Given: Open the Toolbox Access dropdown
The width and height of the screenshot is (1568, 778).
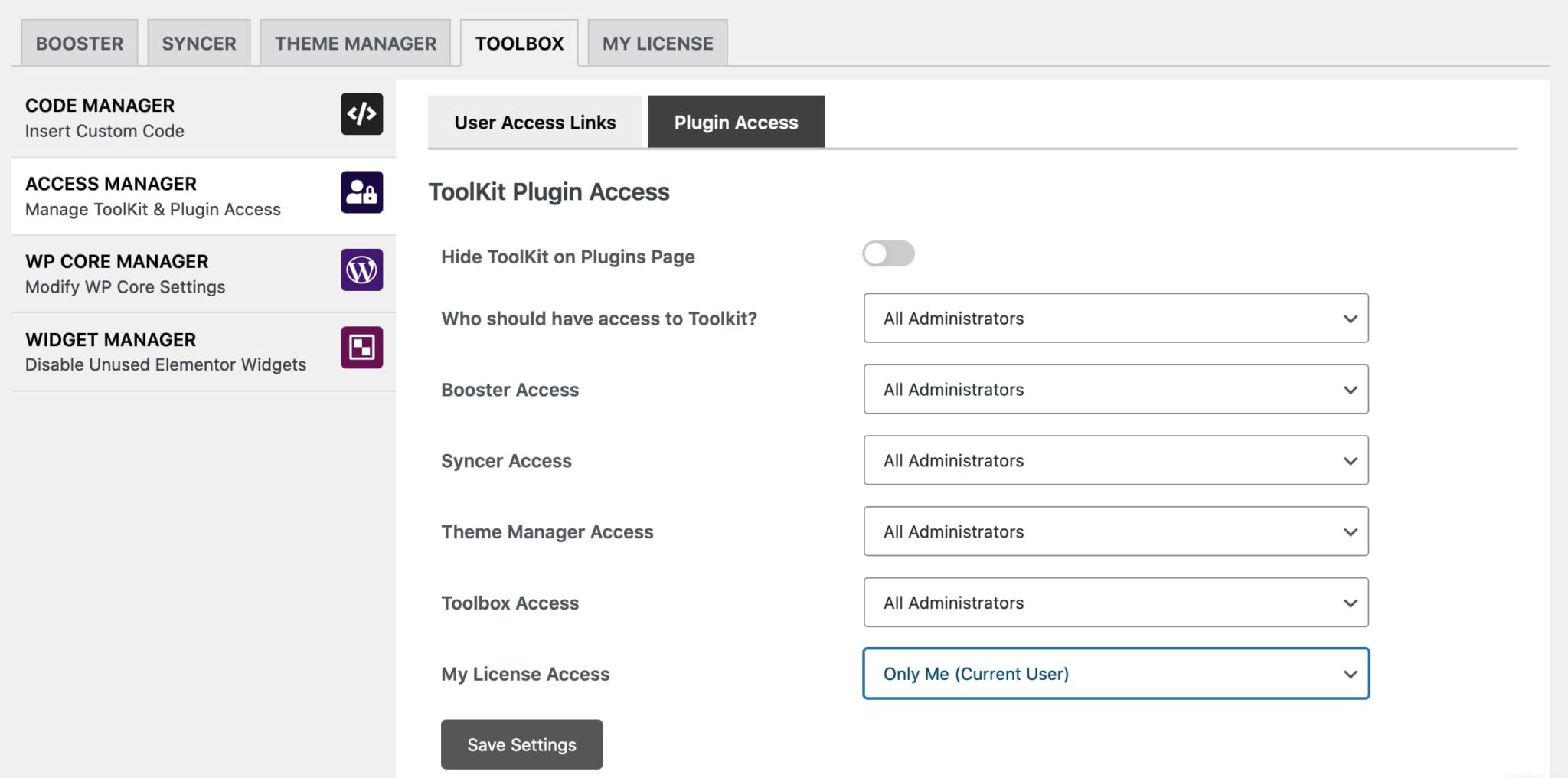Looking at the screenshot, I should click(1116, 603).
